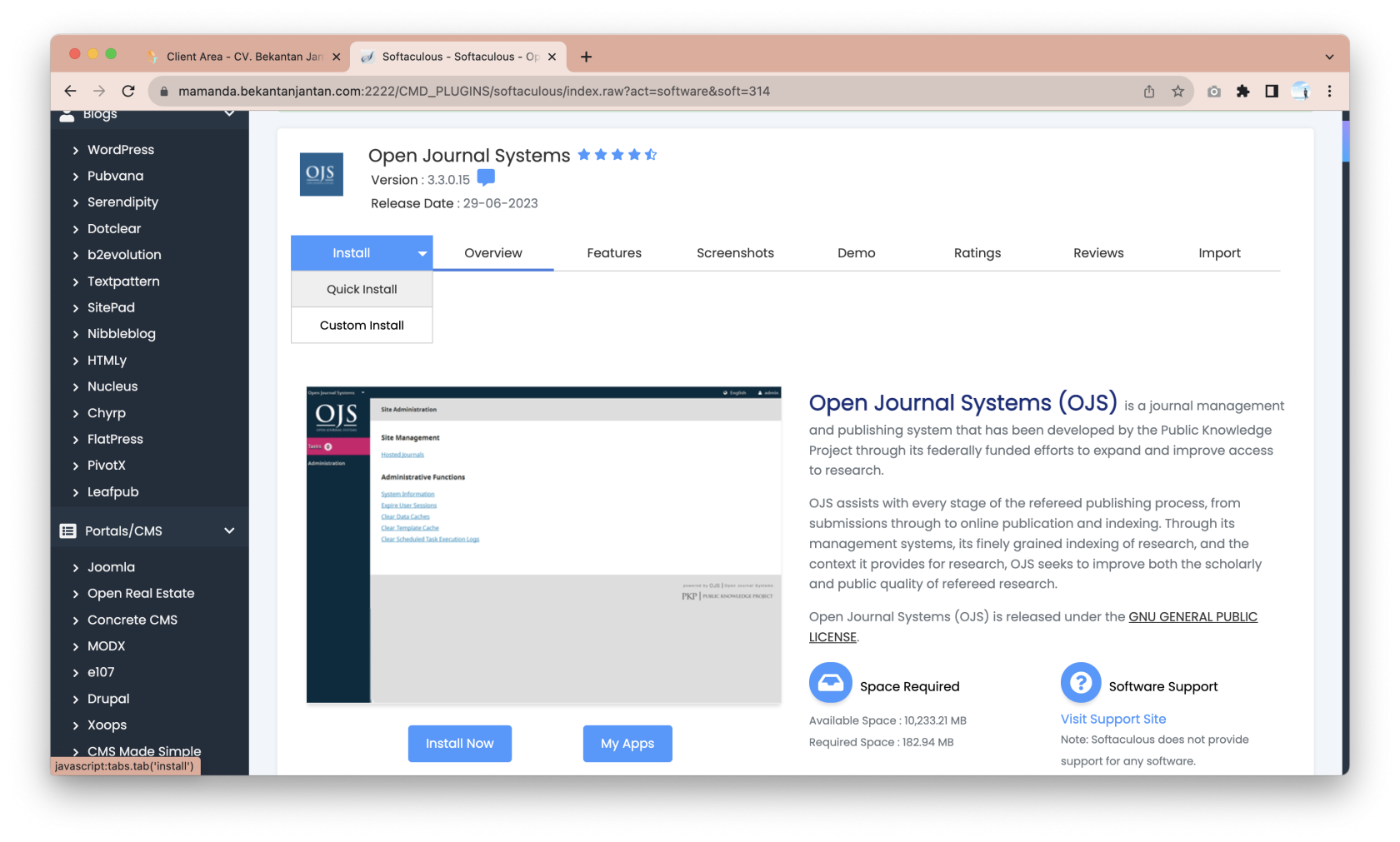The height and width of the screenshot is (842, 1400).
Task: Expand the Joomla sidebar item arrow
Action: (x=76, y=568)
